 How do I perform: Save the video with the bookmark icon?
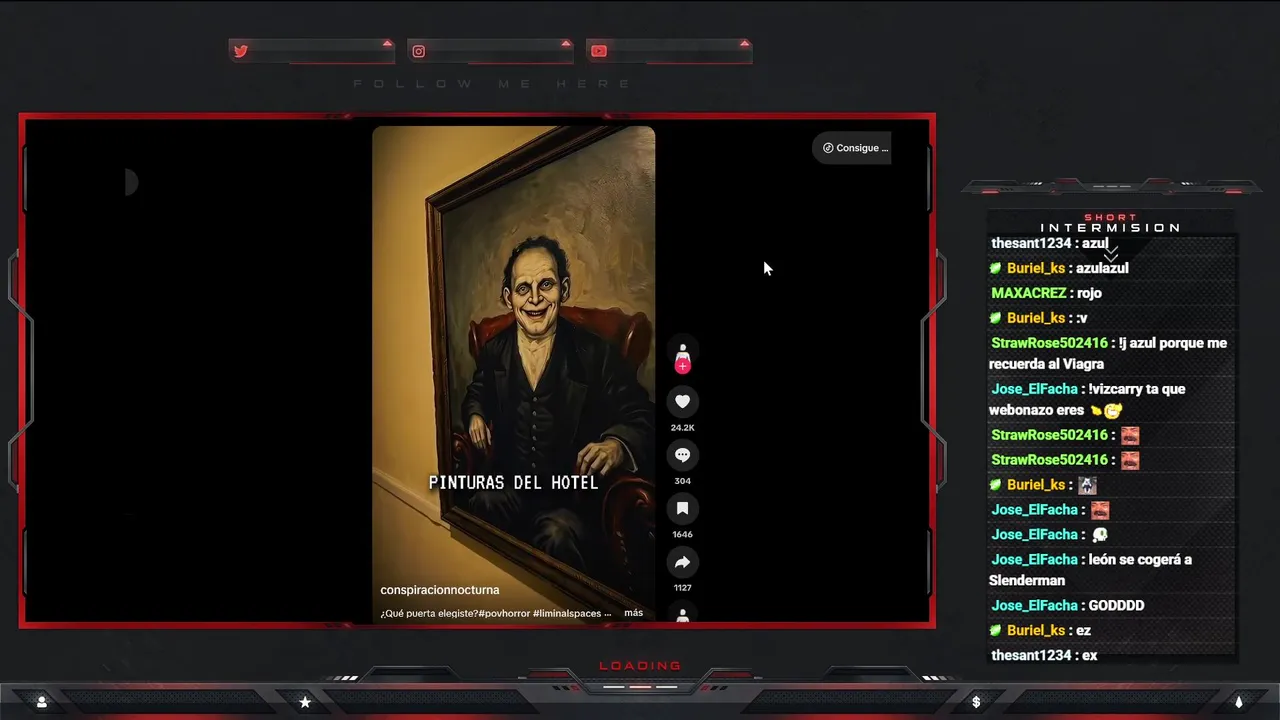(x=682, y=508)
